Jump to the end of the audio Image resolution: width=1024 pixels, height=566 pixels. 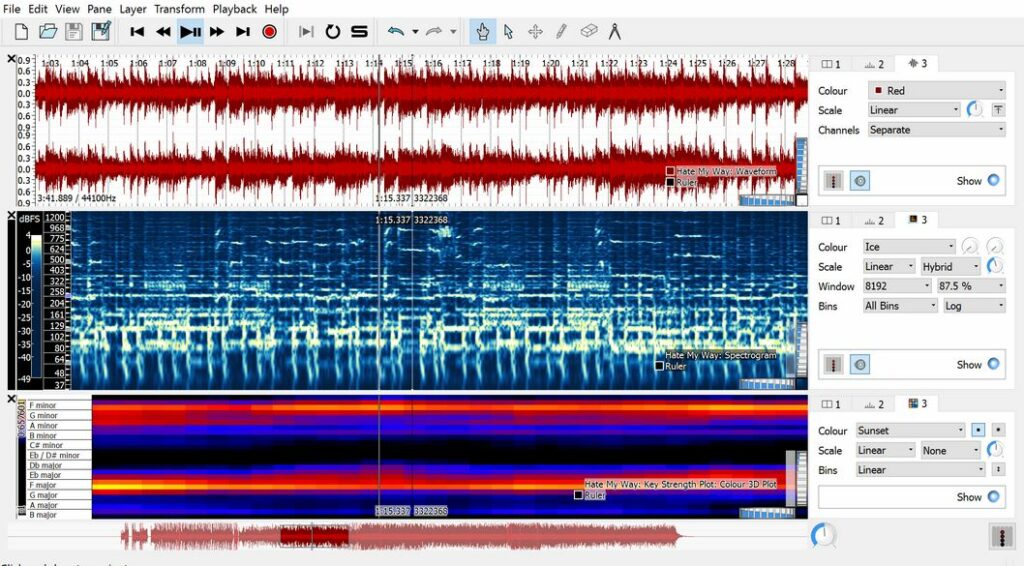[x=243, y=31]
